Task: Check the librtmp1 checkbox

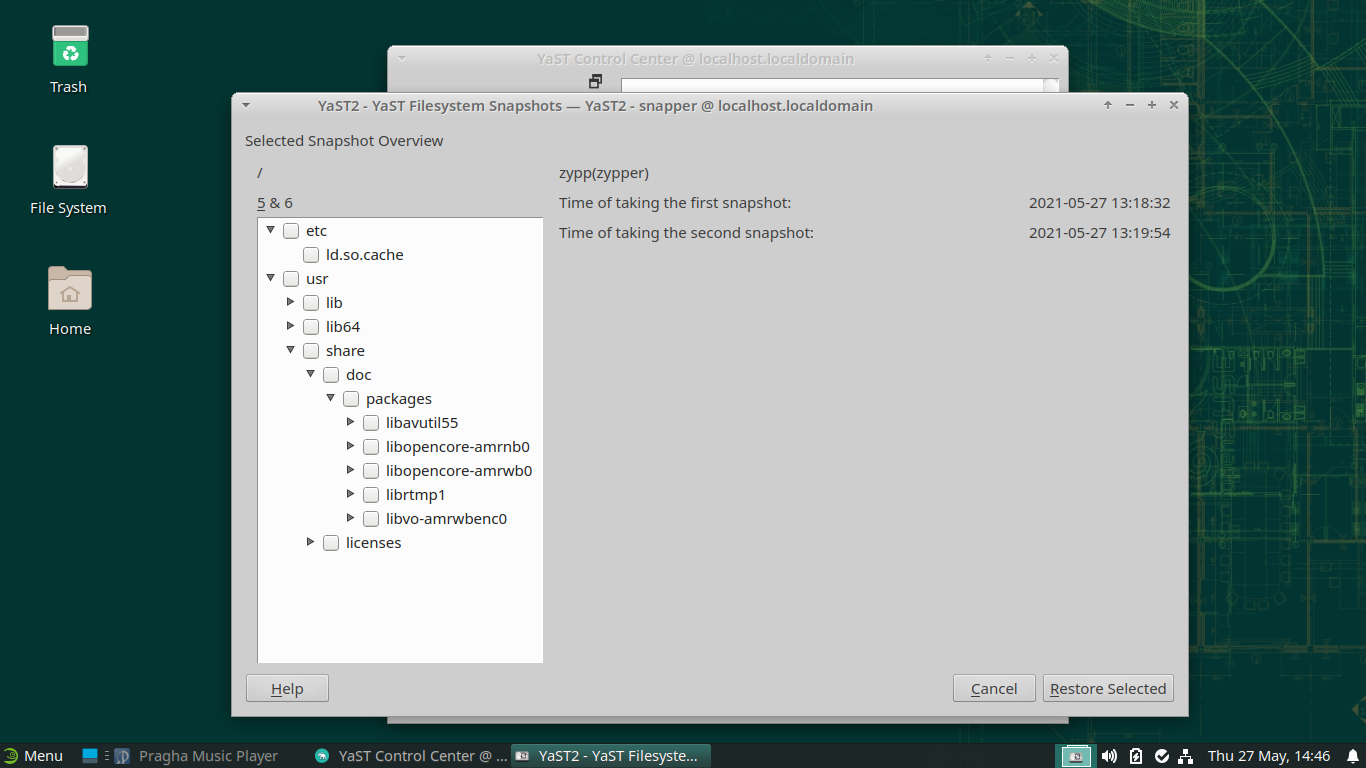Action: pyautogui.click(x=371, y=495)
